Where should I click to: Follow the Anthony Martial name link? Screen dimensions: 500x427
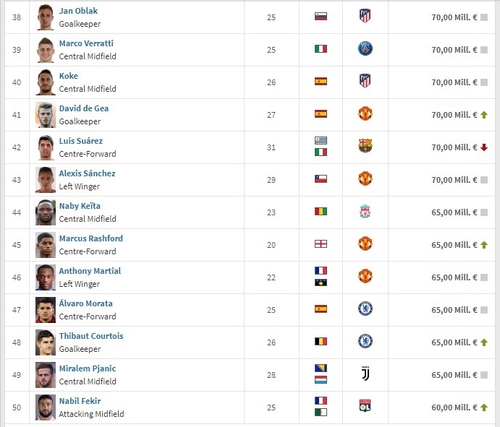click(x=90, y=271)
